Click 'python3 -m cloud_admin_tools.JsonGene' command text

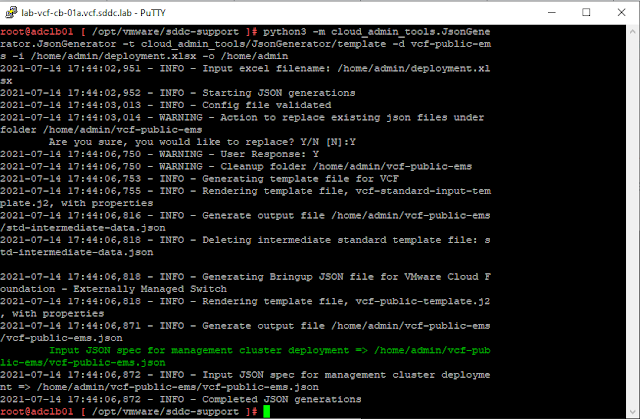(376, 31)
